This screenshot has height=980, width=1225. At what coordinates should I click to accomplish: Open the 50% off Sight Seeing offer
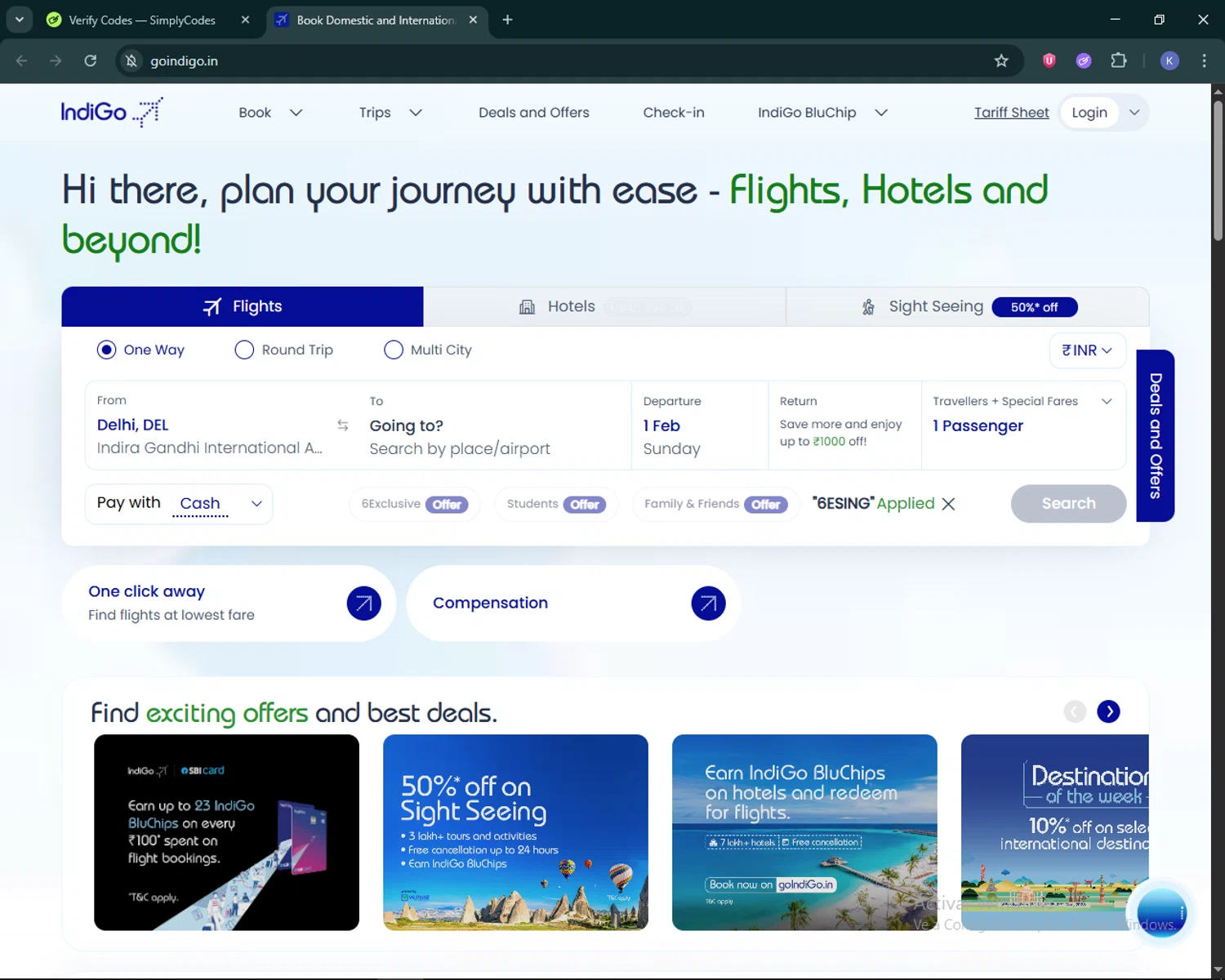coord(515,832)
